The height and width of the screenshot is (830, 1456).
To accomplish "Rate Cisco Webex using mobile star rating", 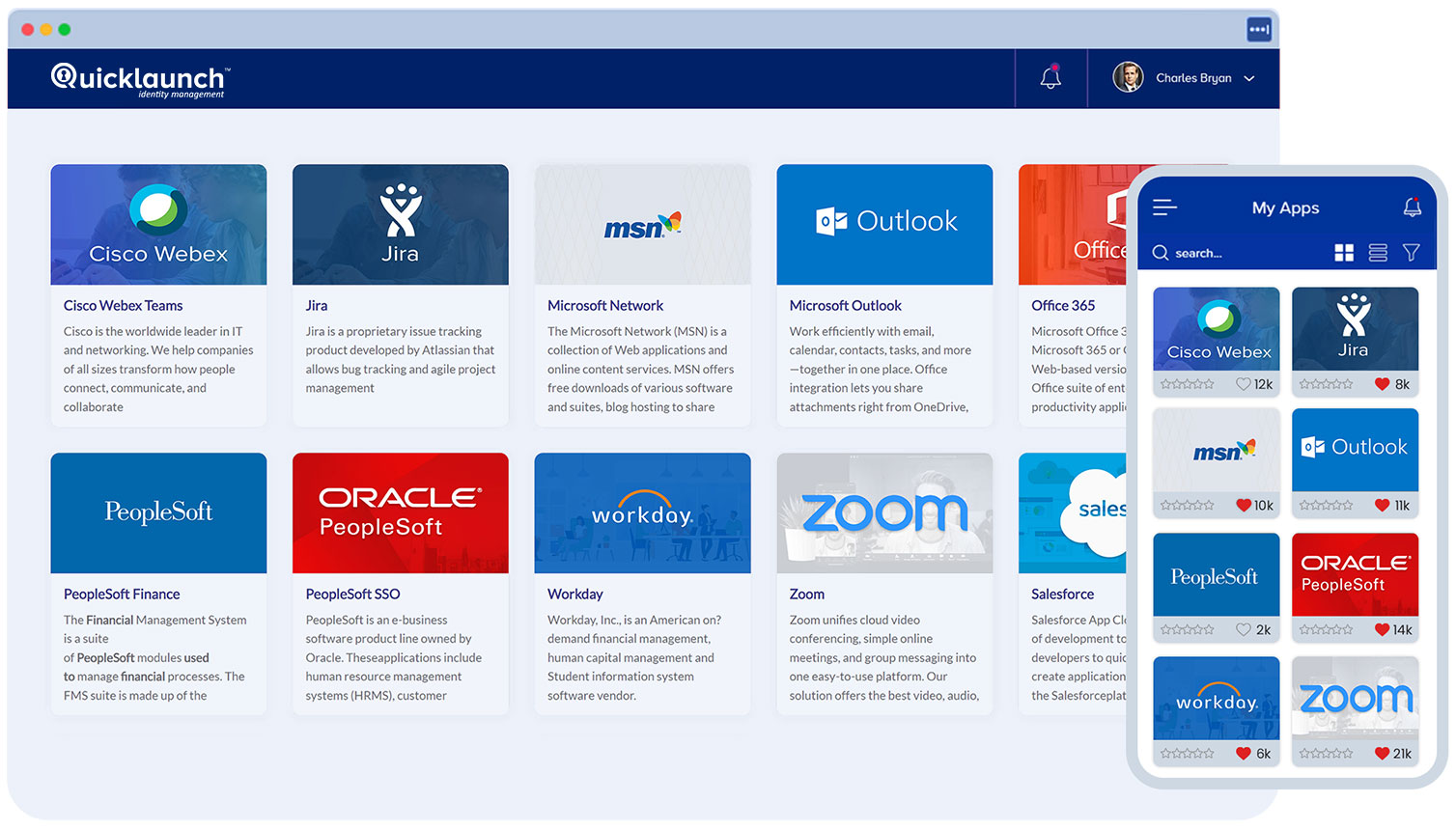I will coord(1188,384).
